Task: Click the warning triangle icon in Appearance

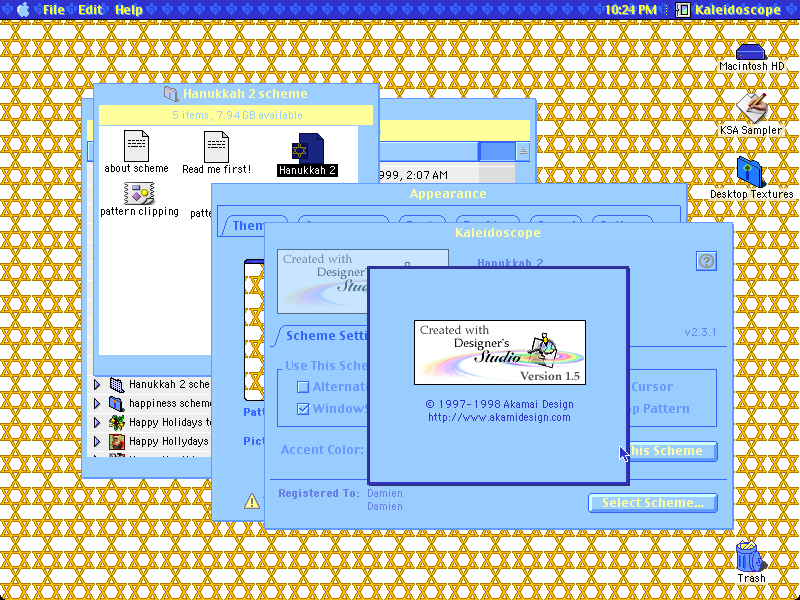Action: 252,502
